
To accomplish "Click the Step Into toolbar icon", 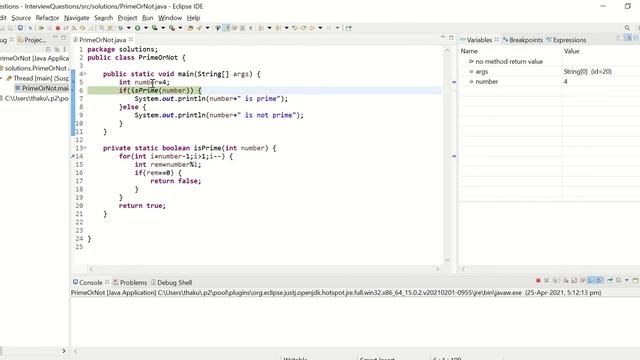I will pyautogui.click(x=74, y=28).
